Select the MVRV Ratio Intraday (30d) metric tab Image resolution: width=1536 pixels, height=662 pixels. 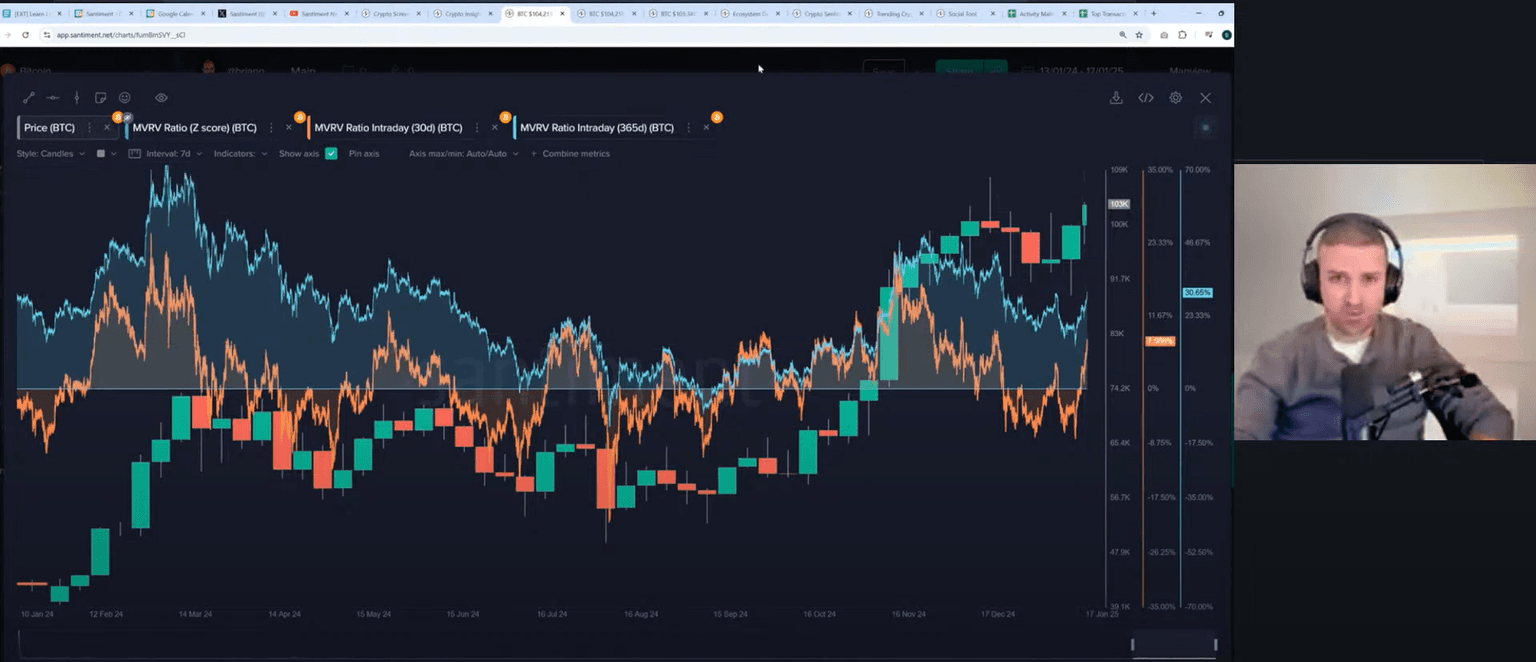388,128
